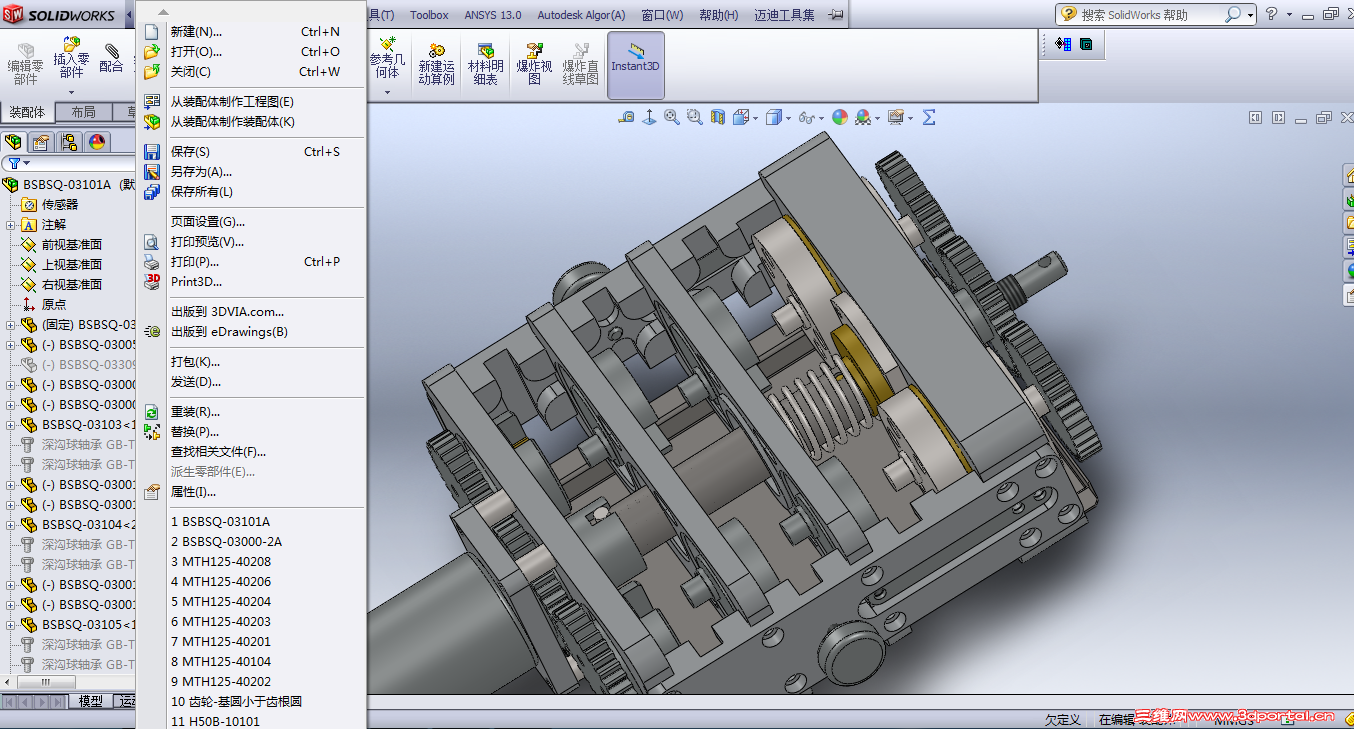
Task: Select 传感器 (Sensors) in feature tree
Action: 59,205
